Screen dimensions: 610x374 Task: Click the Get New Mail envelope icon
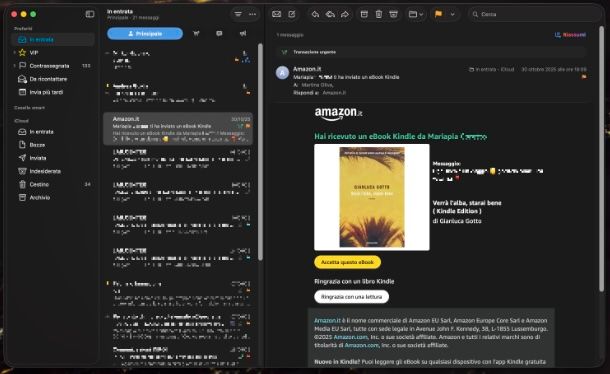[x=277, y=14]
